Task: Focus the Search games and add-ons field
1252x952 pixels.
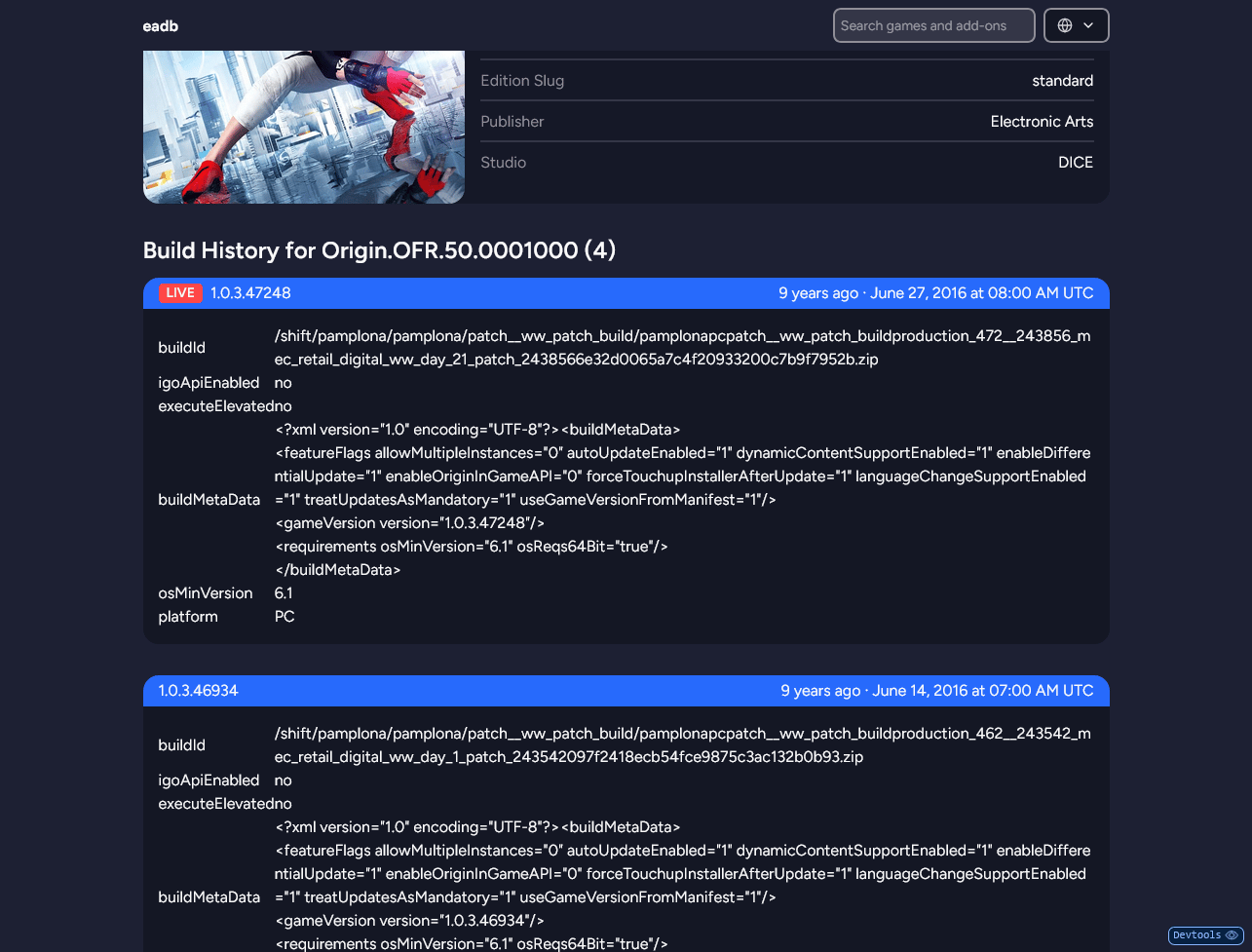Action: point(932,26)
